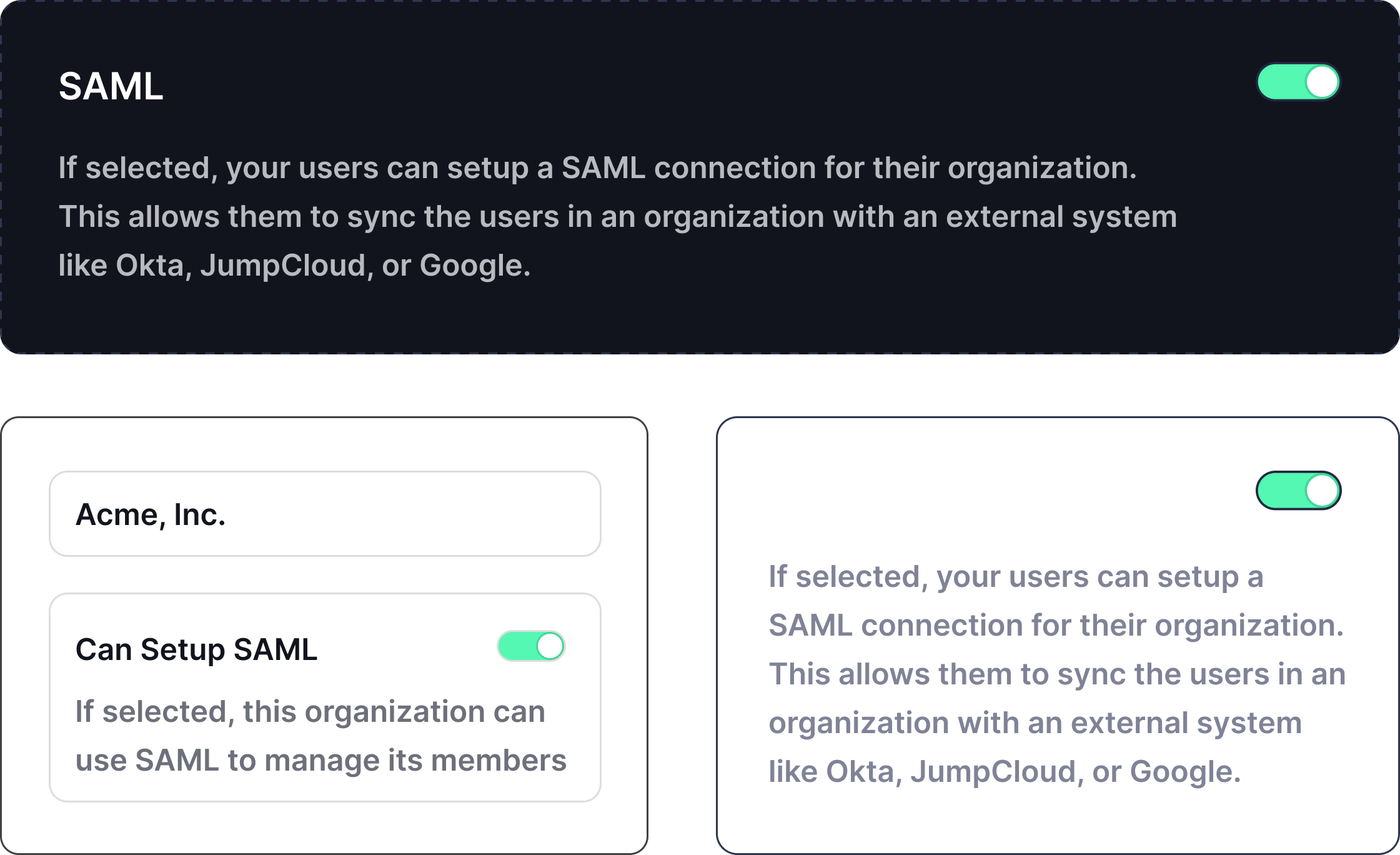Click right card line 'organization with an external system'
The width and height of the screenshot is (1400, 855).
coord(1035,723)
